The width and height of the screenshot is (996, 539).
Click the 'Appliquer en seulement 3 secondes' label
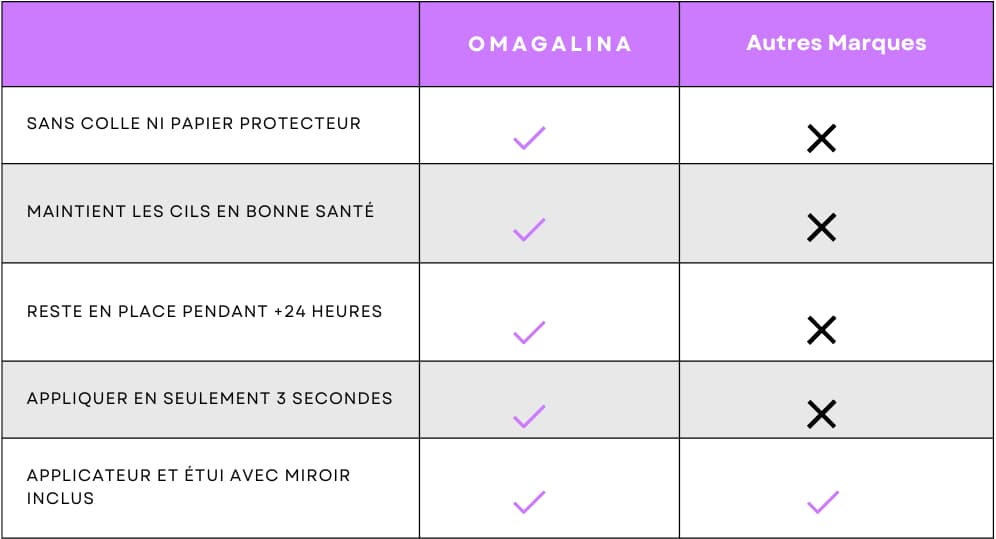pos(210,399)
